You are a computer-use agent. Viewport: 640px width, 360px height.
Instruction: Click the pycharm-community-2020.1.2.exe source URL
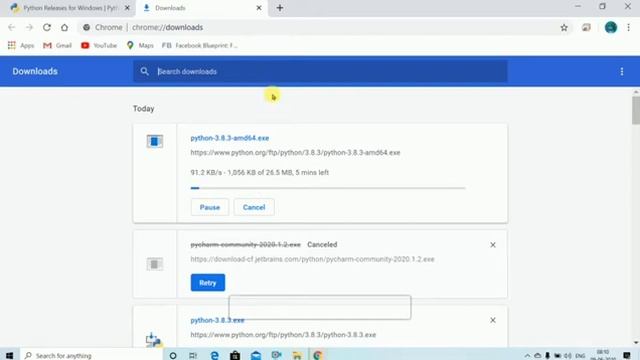(312, 259)
